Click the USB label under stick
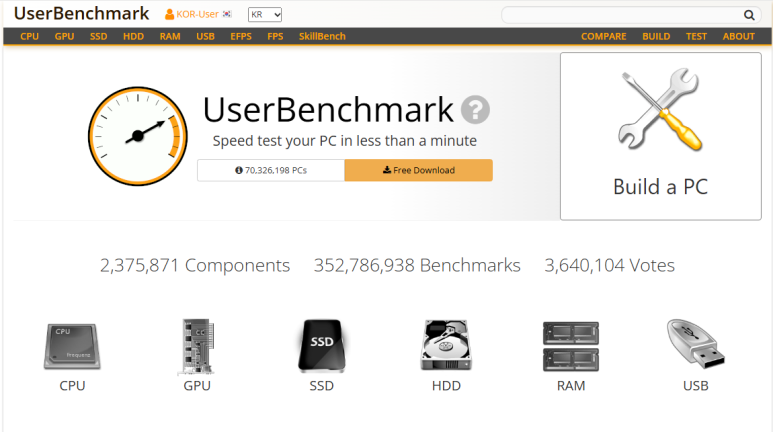Viewport: 773px width, 432px height. 696,386
